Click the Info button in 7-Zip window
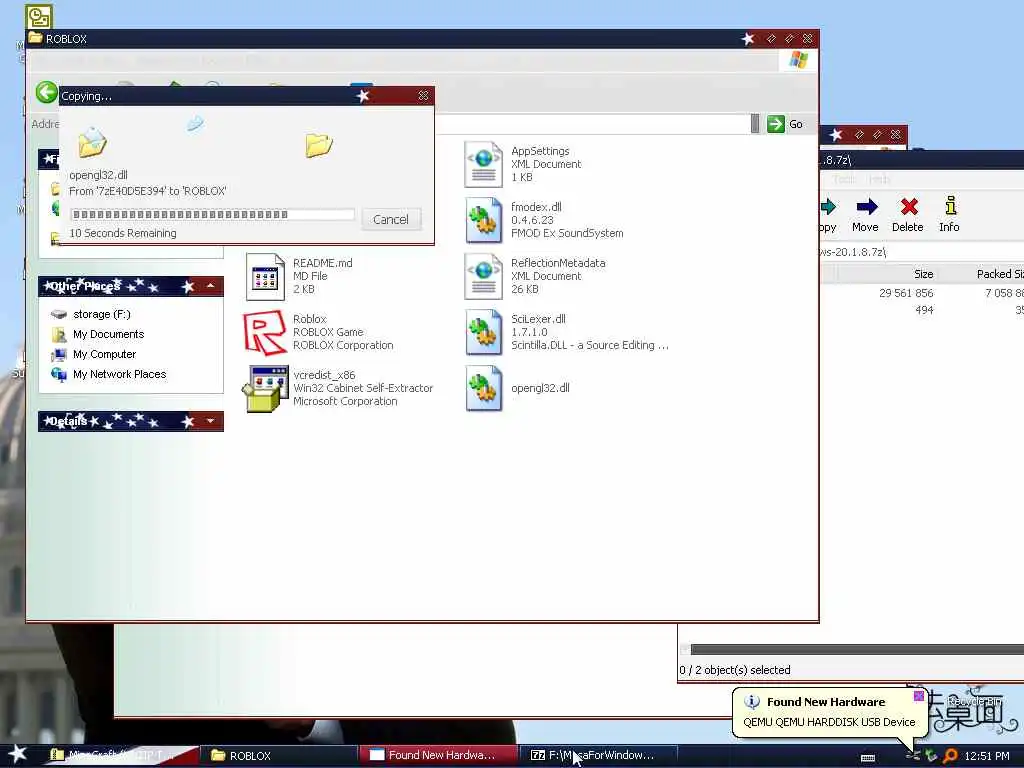The image size is (1024, 768). click(950, 214)
